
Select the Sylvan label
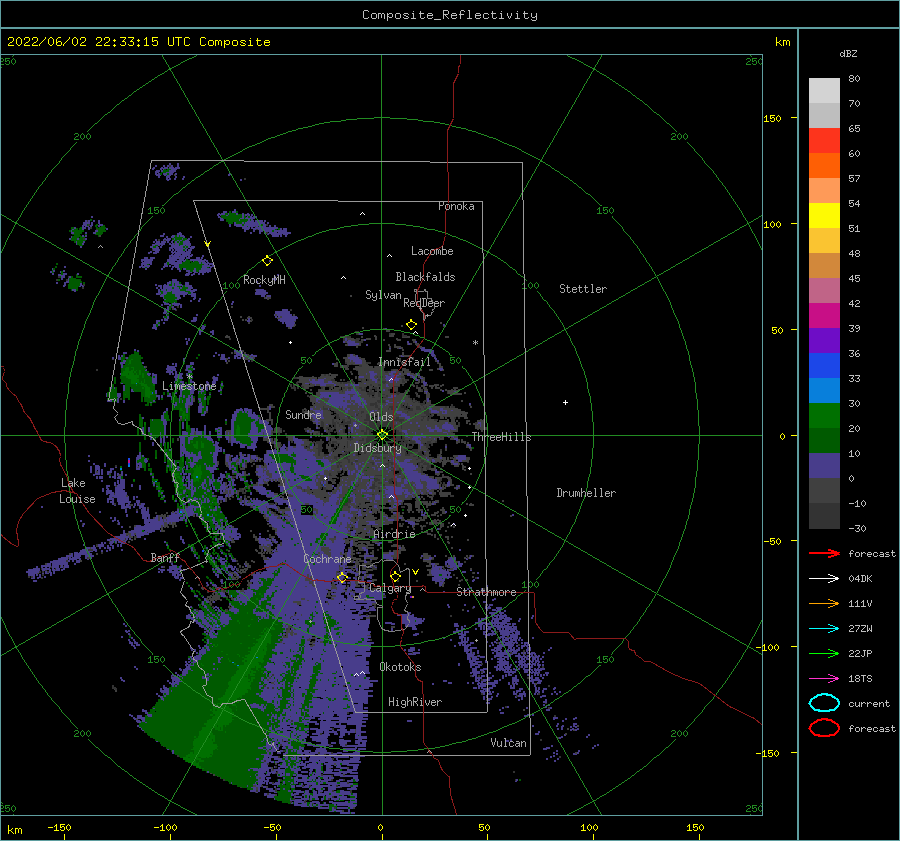point(383,295)
